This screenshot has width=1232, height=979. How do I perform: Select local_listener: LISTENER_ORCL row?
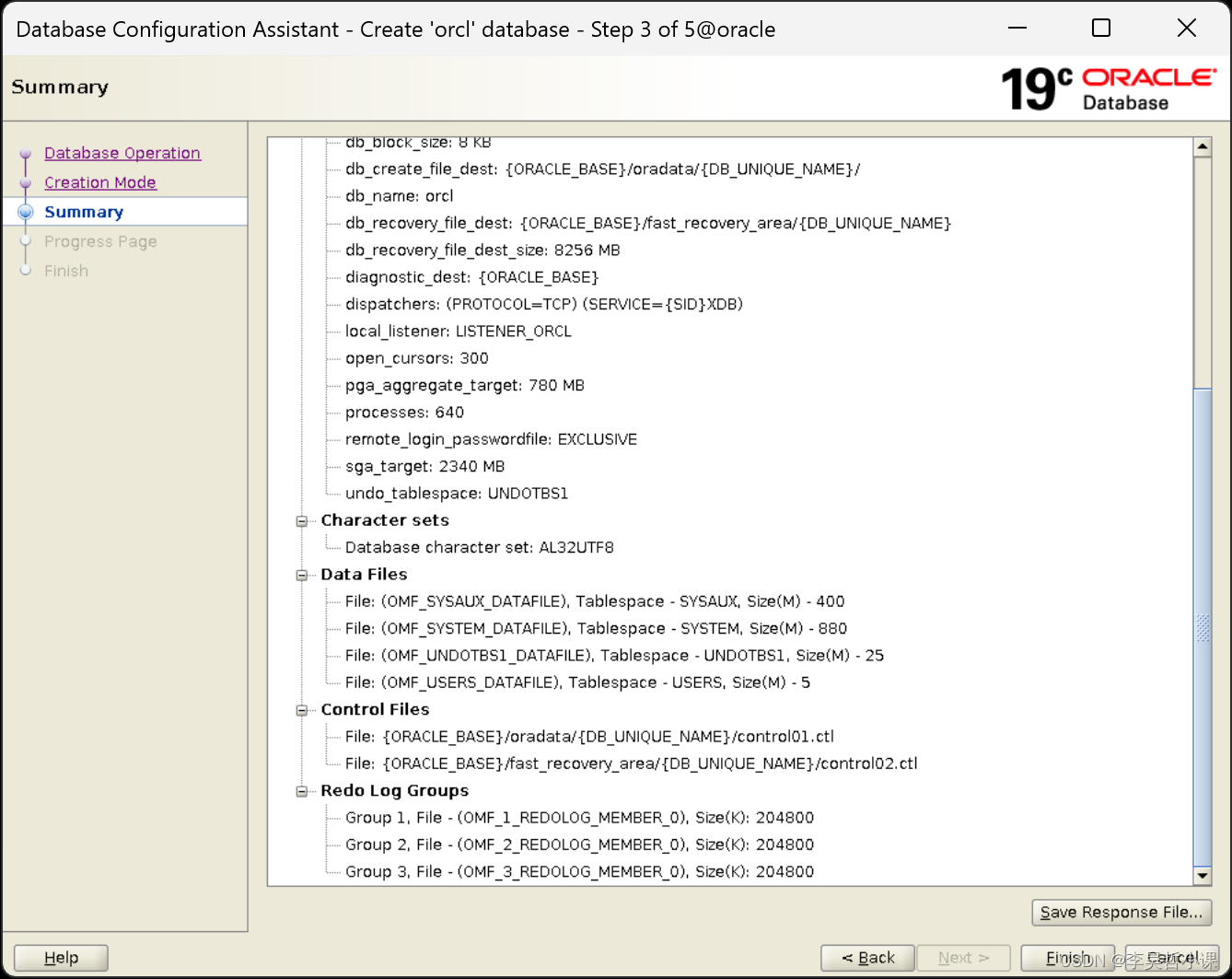(x=459, y=332)
